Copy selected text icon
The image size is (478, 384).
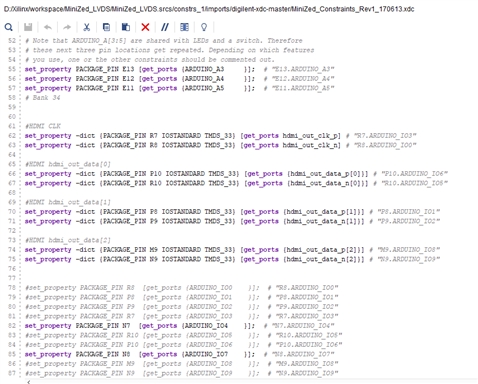pos(106,27)
